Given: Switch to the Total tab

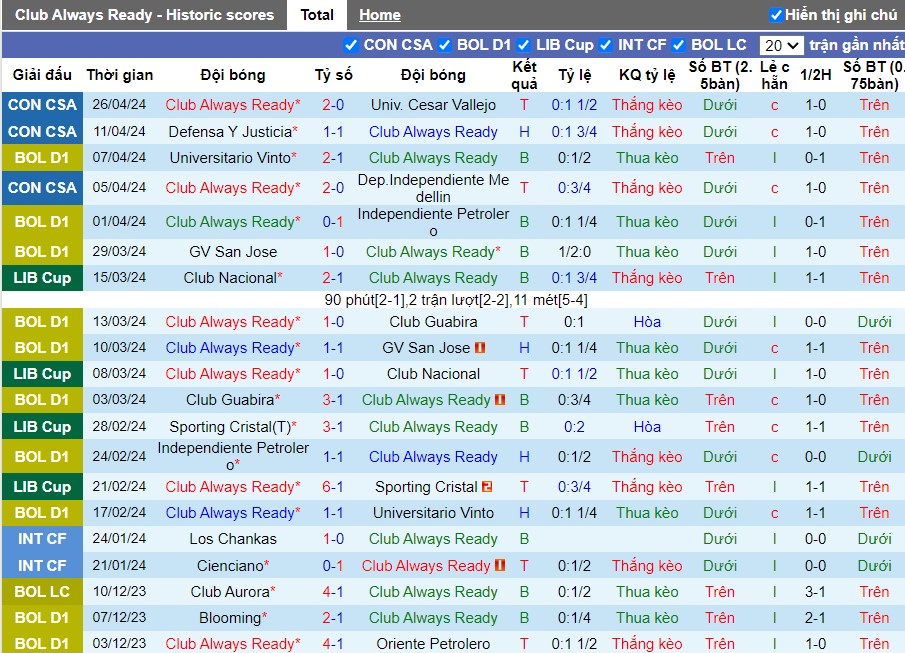Looking at the screenshot, I should click(x=317, y=15).
